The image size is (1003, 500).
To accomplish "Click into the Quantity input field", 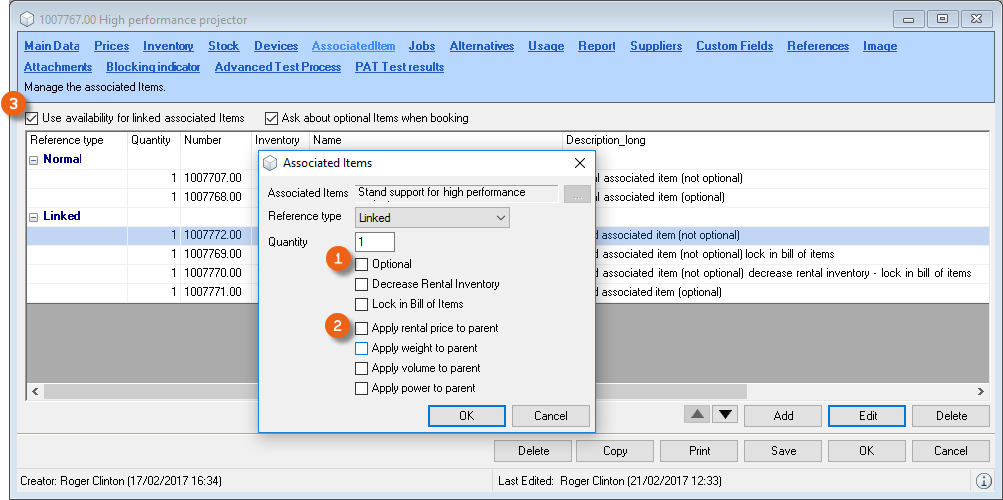I will click(375, 242).
